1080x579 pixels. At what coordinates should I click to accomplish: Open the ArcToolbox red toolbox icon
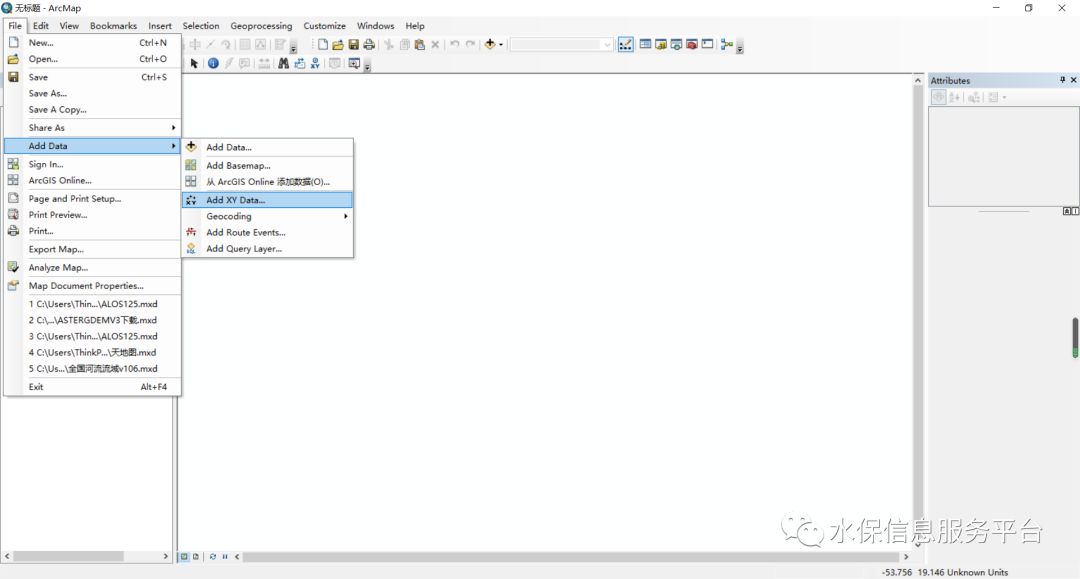tap(692, 44)
